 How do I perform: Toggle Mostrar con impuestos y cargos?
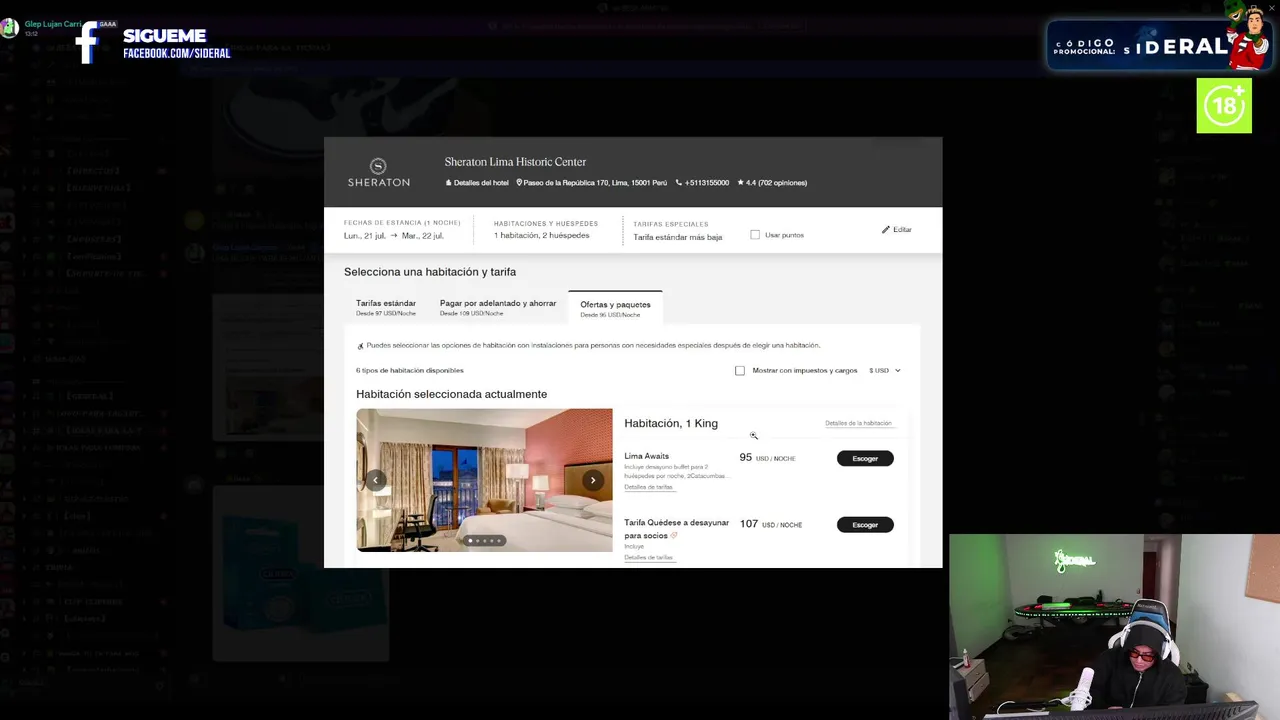click(740, 371)
